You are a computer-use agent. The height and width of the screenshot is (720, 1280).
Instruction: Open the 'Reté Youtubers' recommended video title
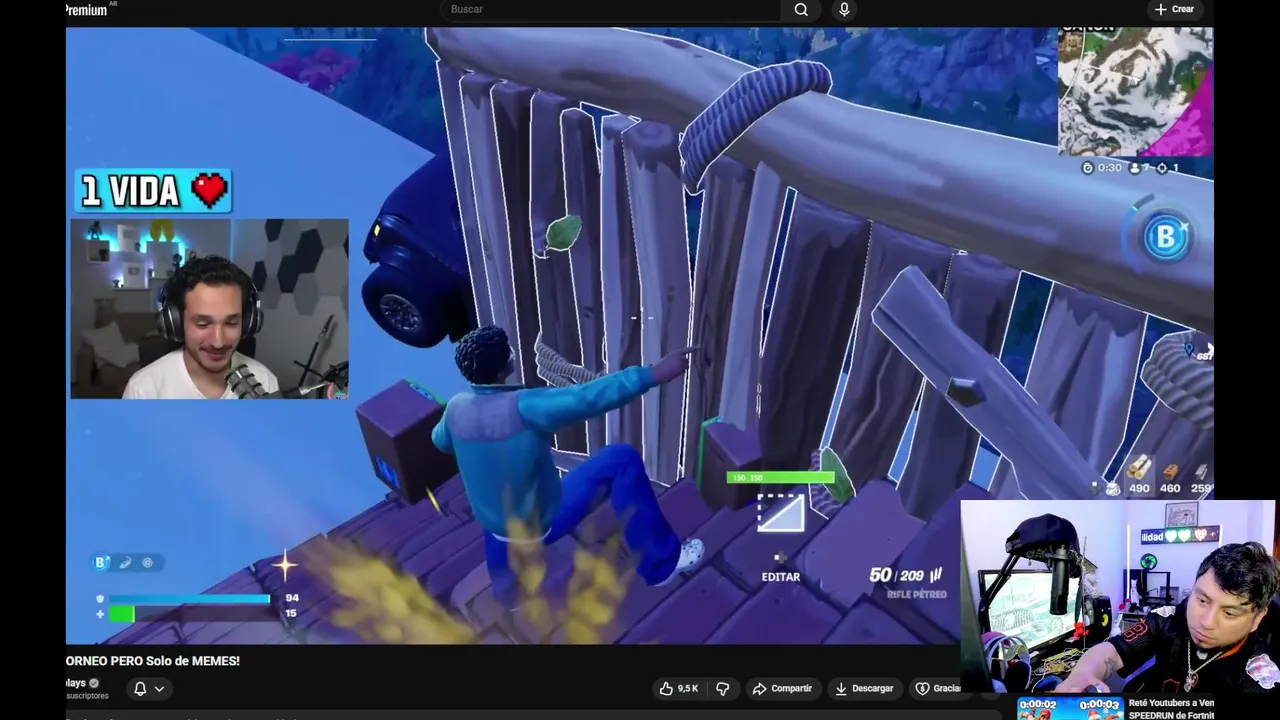pos(1171,709)
